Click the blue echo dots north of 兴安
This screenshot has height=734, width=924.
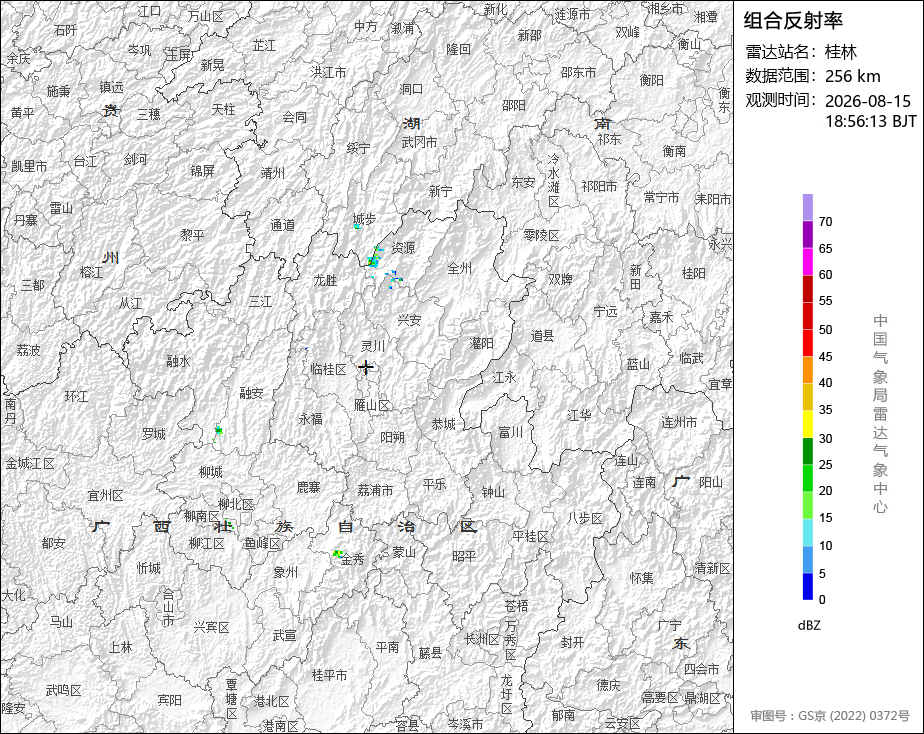394,277
